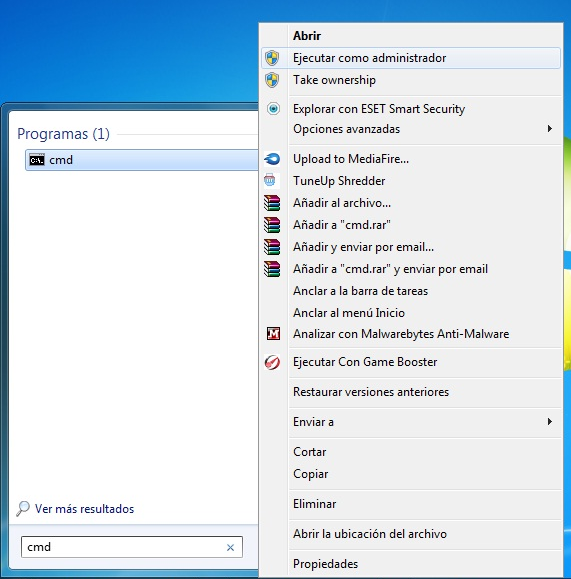The height and width of the screenshot is (579, 571).
Task: Choose Eliminar from the context menu
Action: point(411,504)
